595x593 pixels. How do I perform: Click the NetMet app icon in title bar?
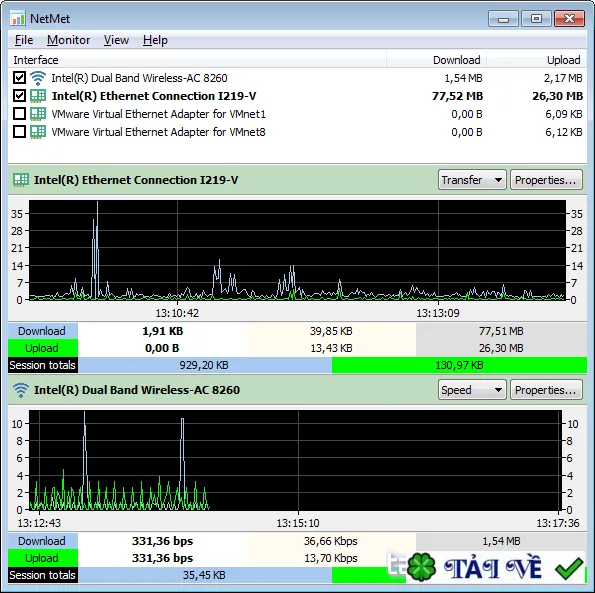coord(17,19)
